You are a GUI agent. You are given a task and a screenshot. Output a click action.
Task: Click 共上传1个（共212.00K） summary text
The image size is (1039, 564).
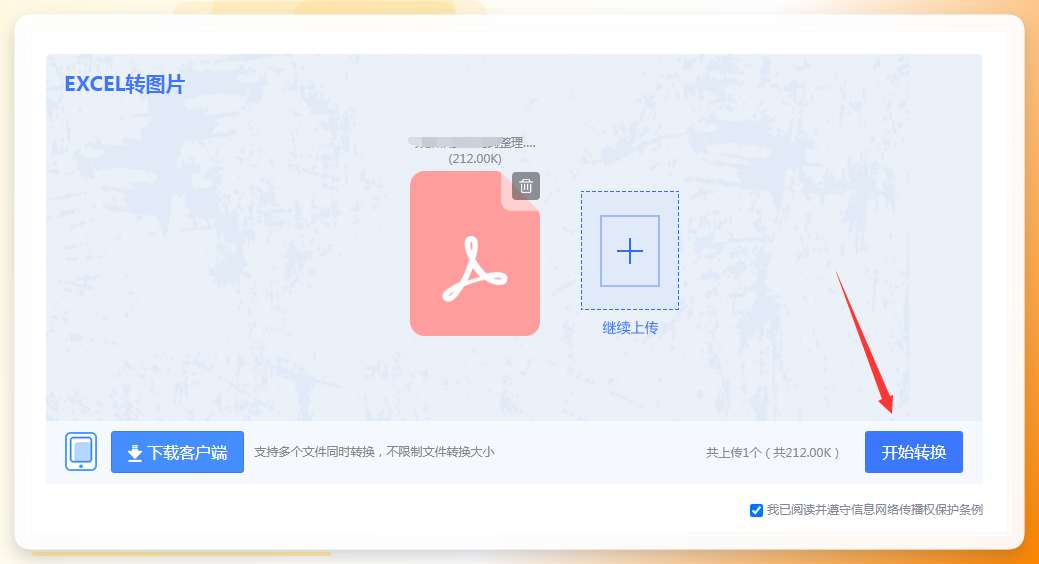coord(773,453)
